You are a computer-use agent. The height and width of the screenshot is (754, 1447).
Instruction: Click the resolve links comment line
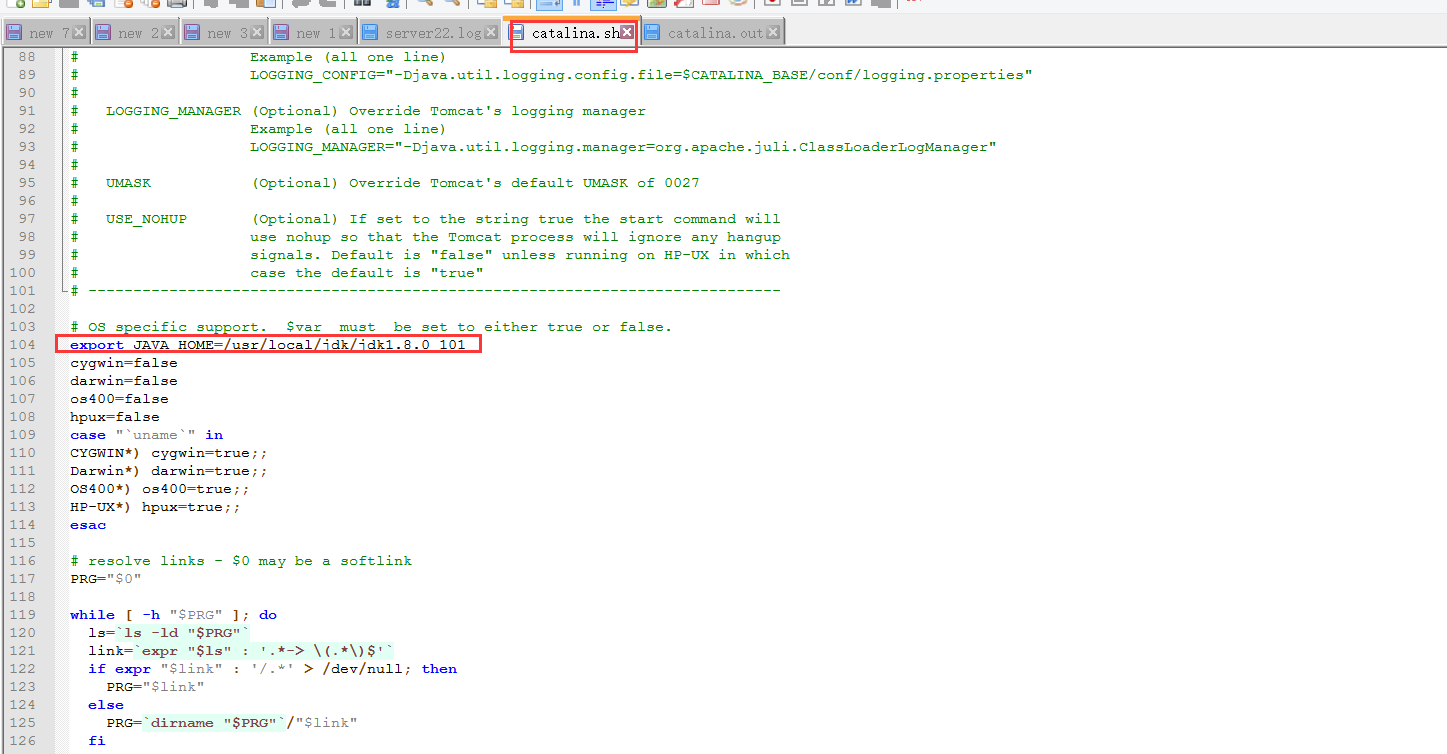240,561
